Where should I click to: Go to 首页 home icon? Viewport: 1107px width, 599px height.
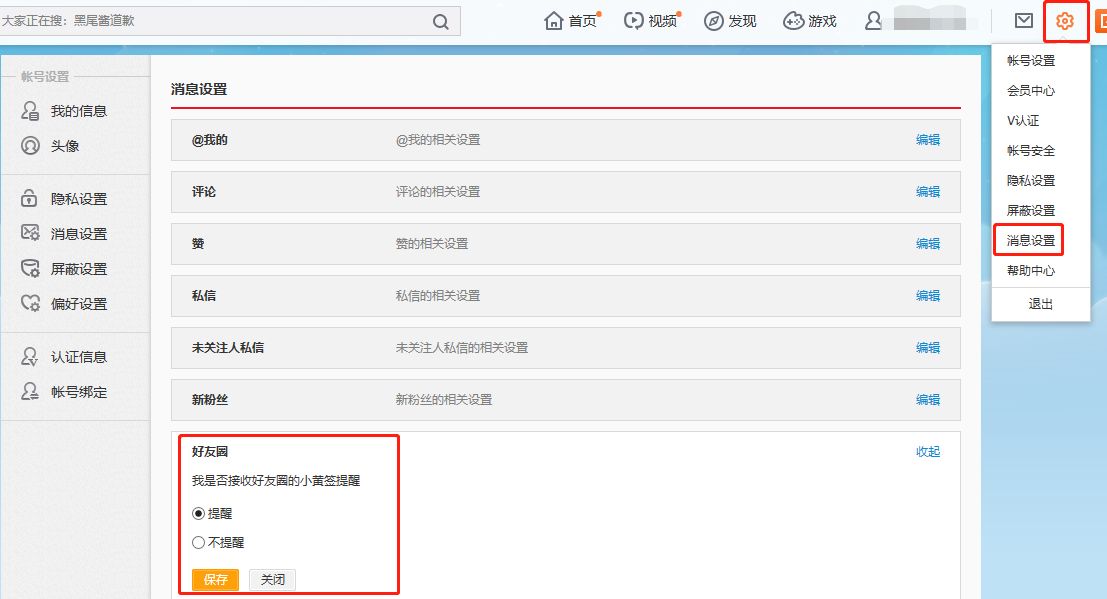point(555,21)
